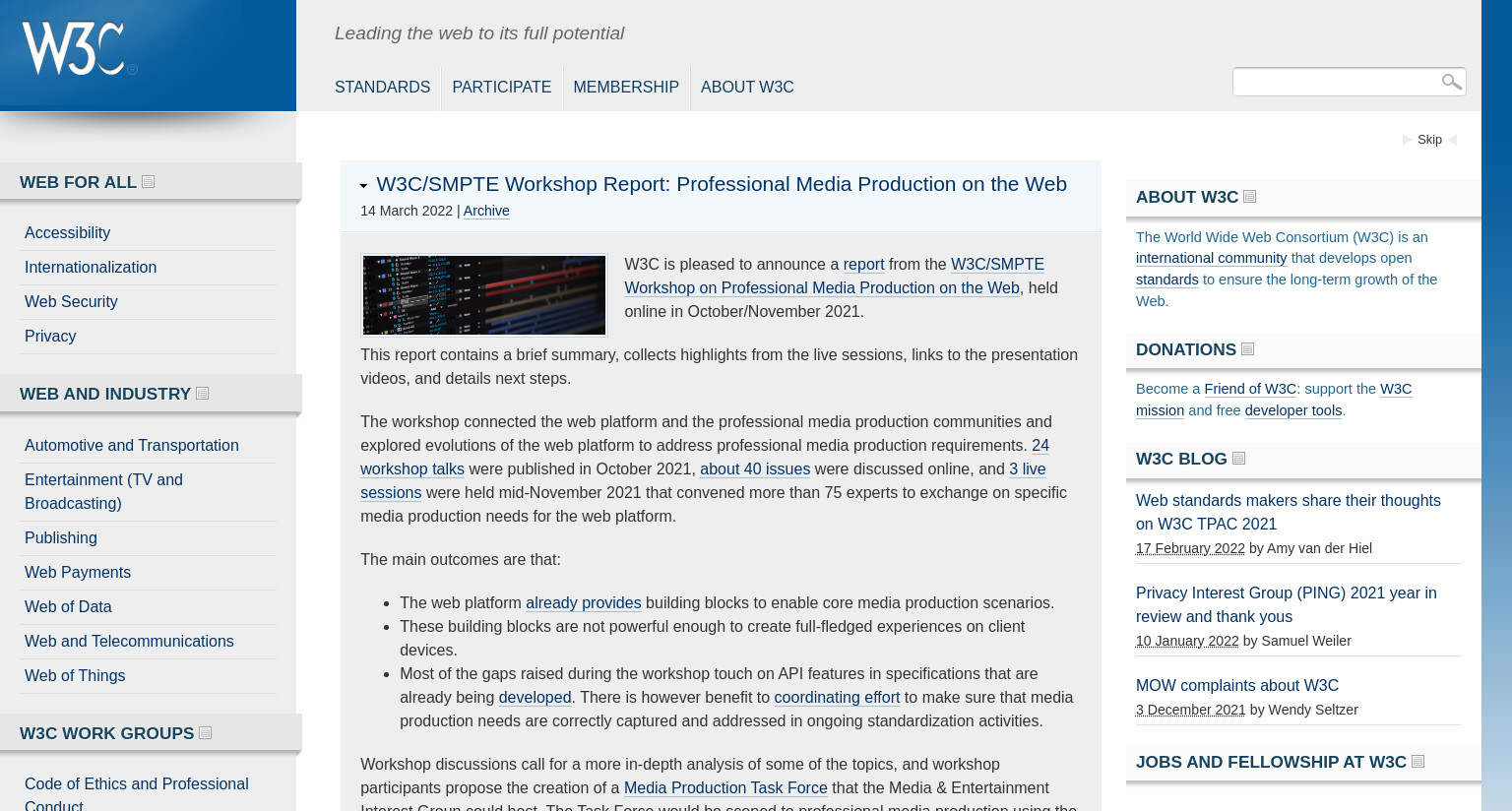This screenshot has height=811, width=1512.
Task: Open Code of Ethics and Professional Conduct
Action: (137, 795)
